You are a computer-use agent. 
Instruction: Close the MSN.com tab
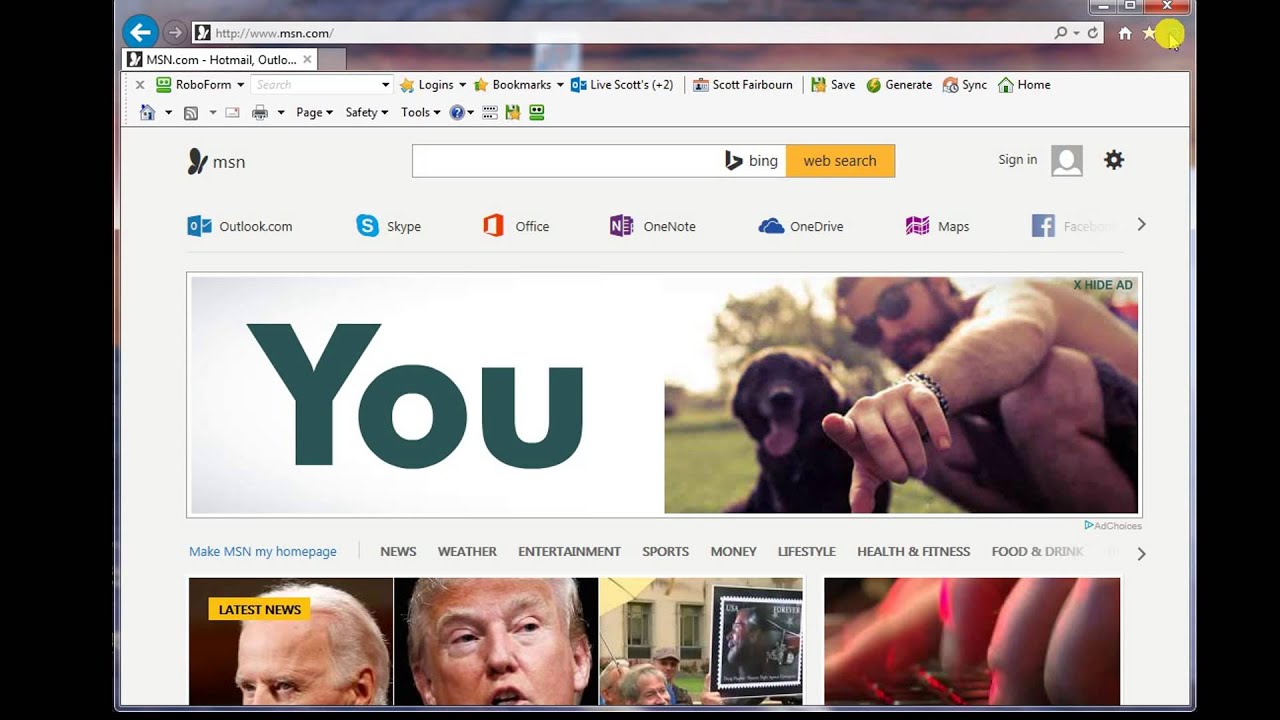click(307, 60)
